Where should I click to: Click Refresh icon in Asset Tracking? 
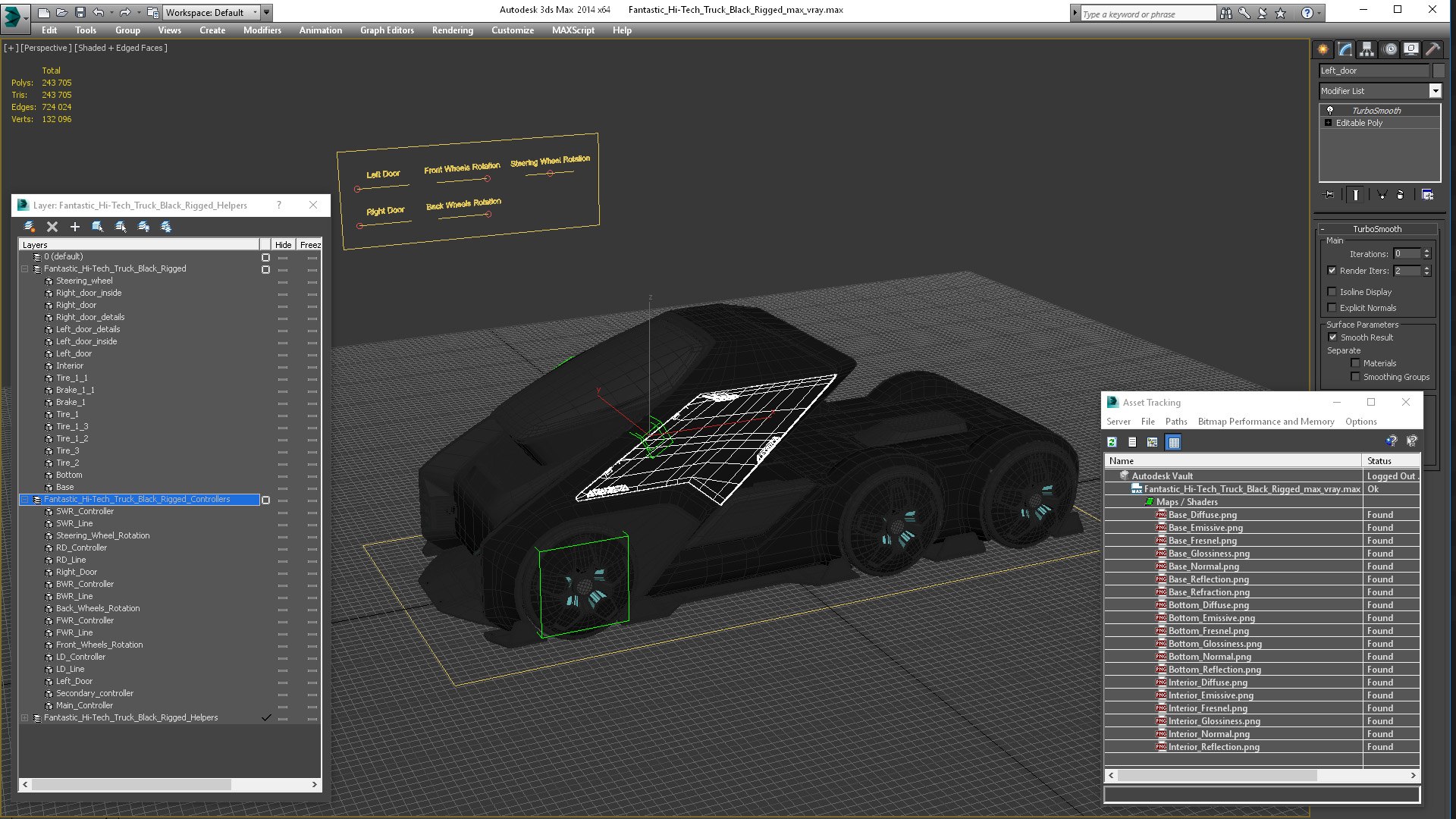[1112, 442]
